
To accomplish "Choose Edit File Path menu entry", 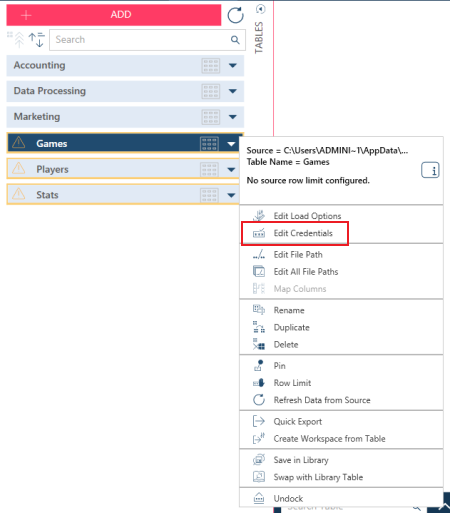I will pos(341,255).
